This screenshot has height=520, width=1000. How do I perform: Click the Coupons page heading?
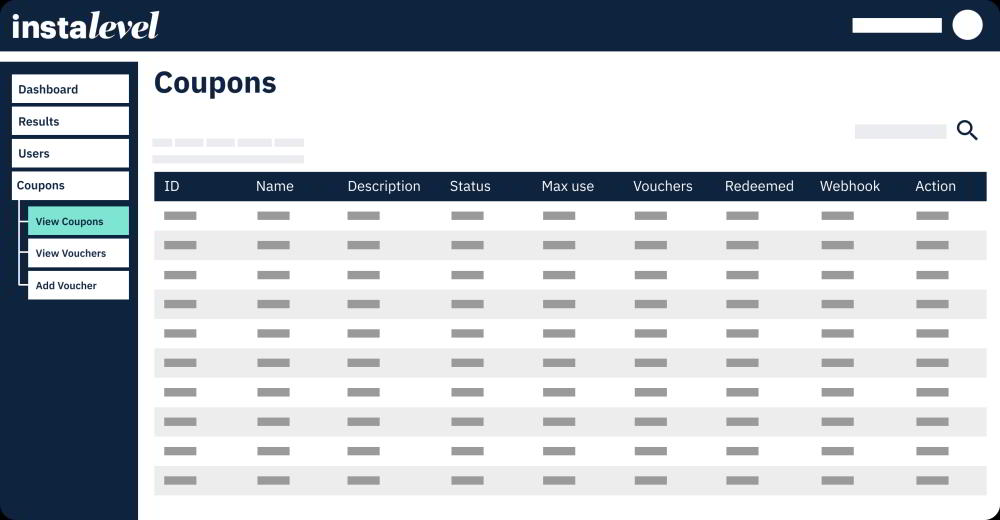215,84
